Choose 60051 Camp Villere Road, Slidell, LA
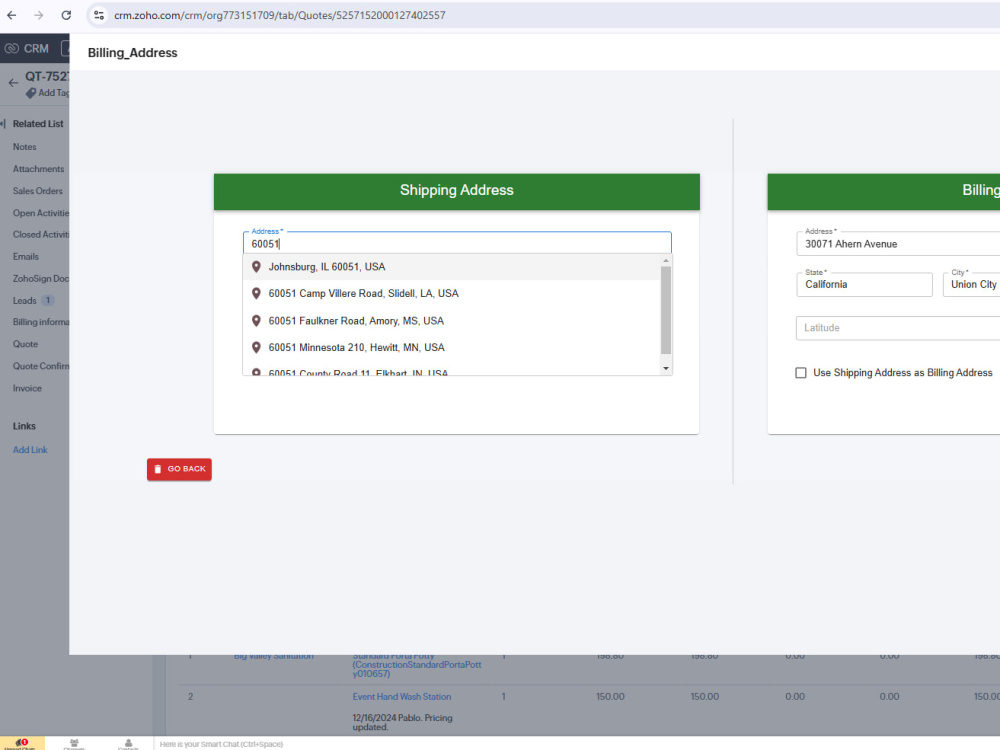1000x750 pixels. coord(452,293)
